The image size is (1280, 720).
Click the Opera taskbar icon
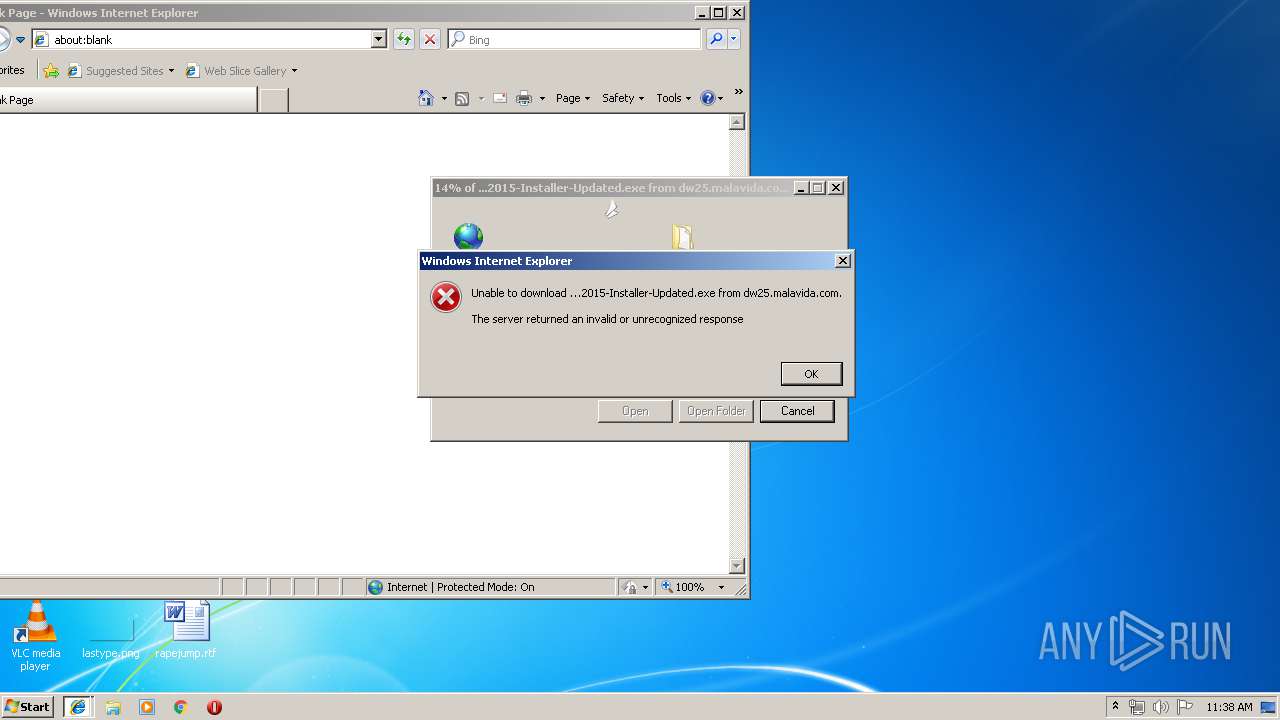coord(214,707)
